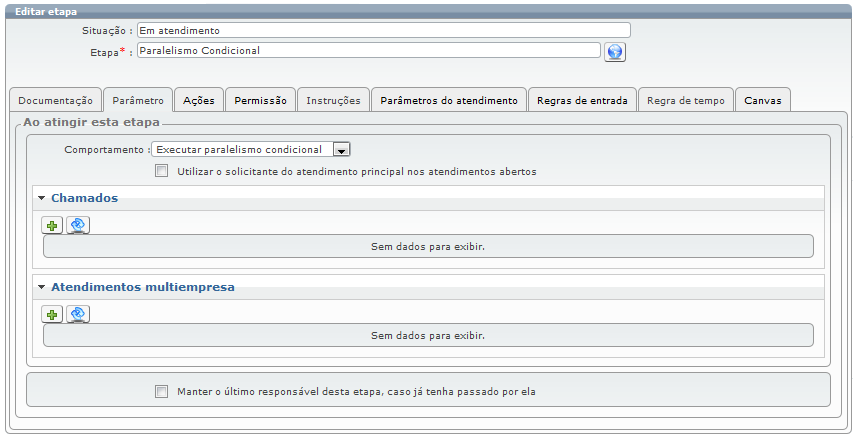855x438 pixels.
Task: Click refresh icon under Atendimentos multiempresa
Action: 78,314
